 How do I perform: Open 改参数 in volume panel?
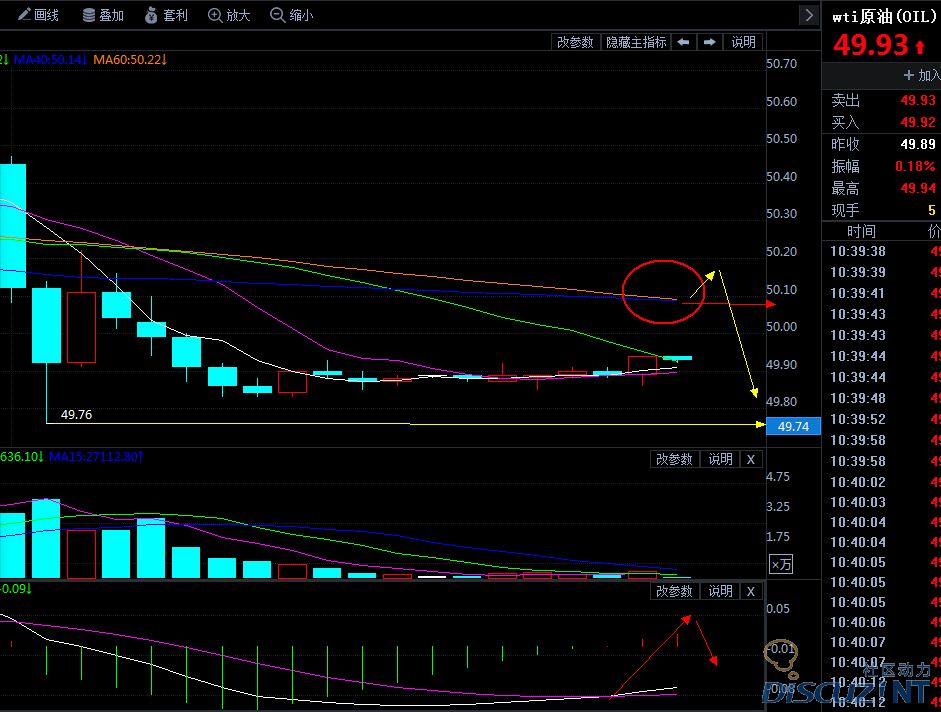tap(674, 459)
